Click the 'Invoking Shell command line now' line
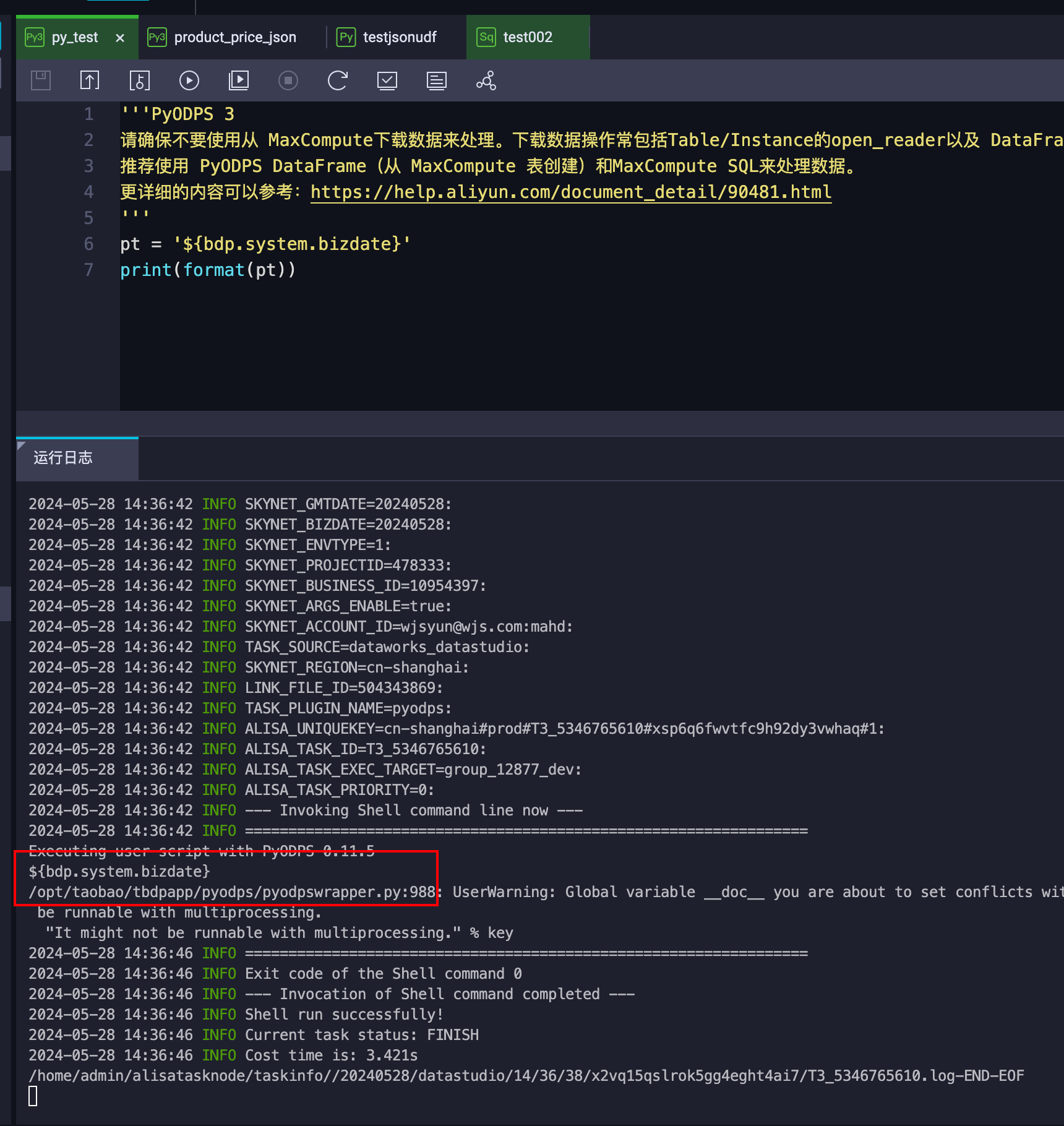 (x=306, y=810)
